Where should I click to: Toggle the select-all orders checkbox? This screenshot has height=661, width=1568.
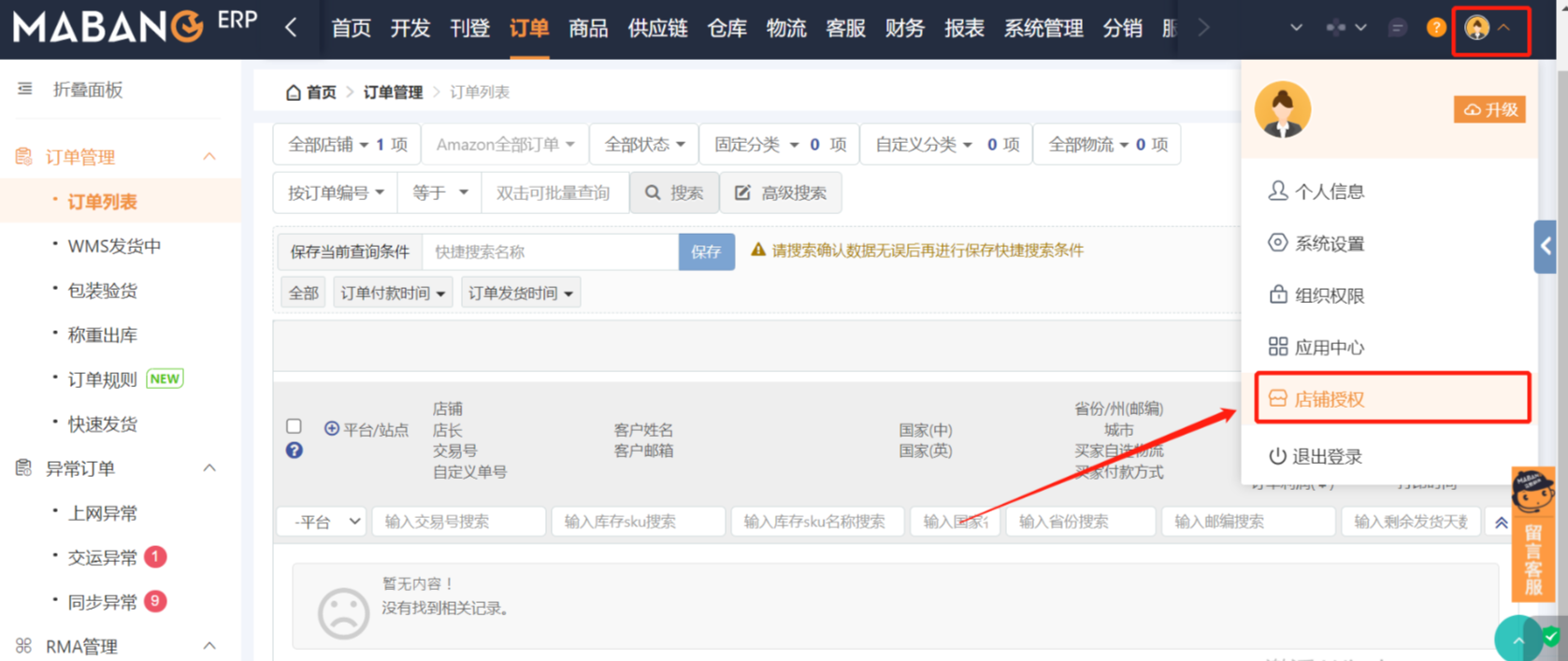click(294, 426)
